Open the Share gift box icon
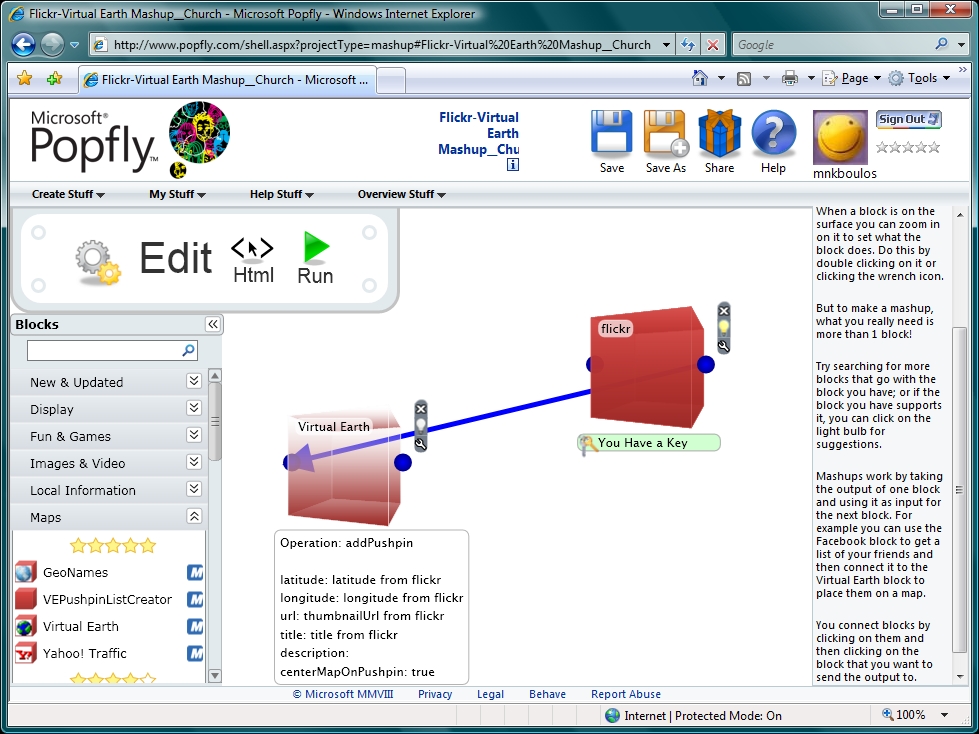The image size is (979, 734). pyautogui.click(x=719, y=132)
